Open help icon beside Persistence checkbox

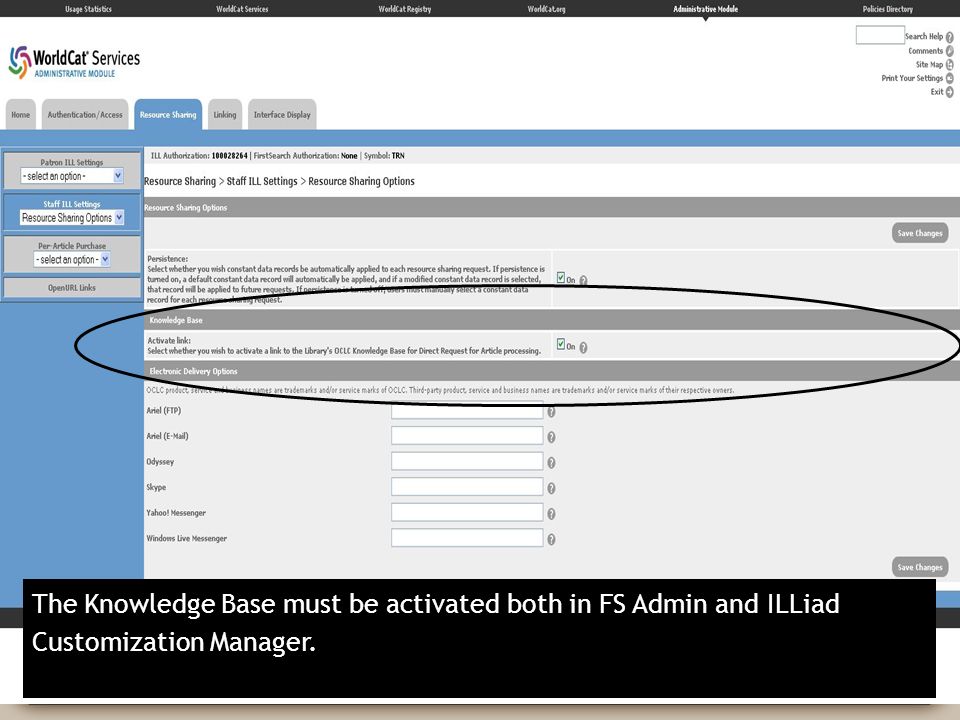pos(583,280)
